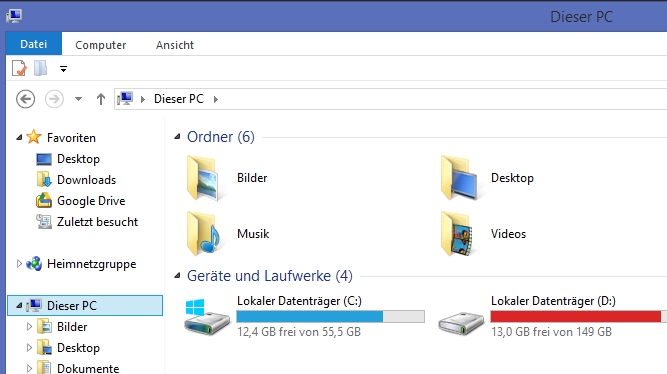
Task: Click the star icon next to Favoriten
Action: 34,137
